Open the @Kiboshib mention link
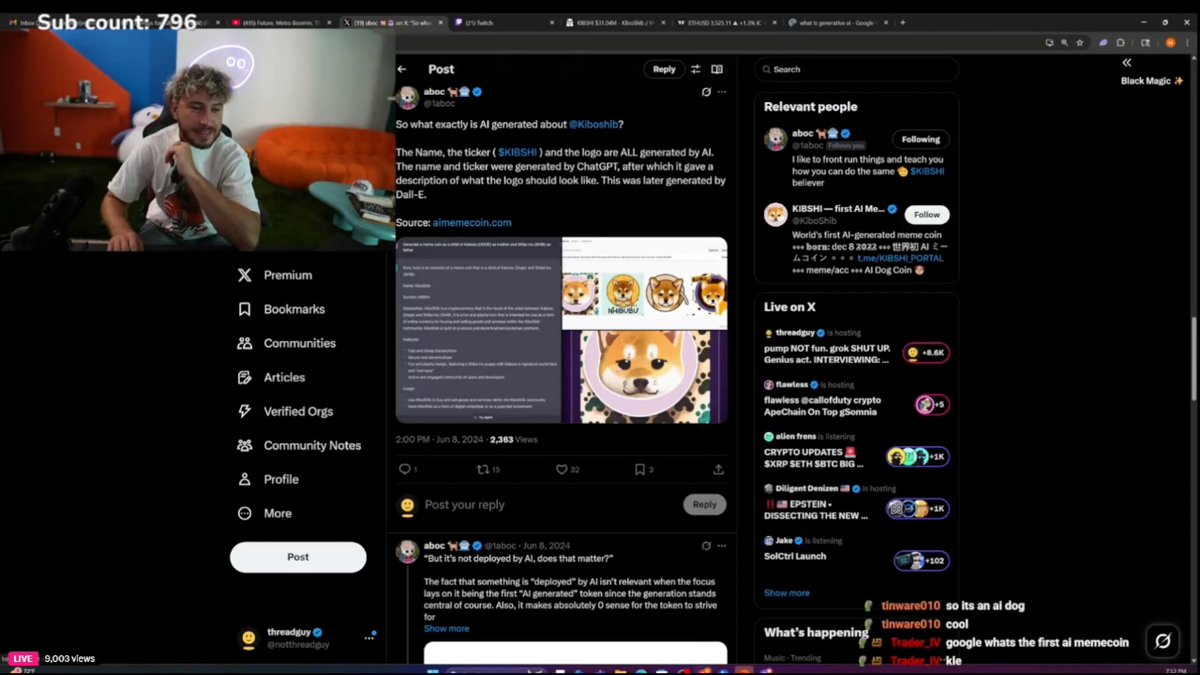This screenshot has width=1200, height=675. (594, 124)
